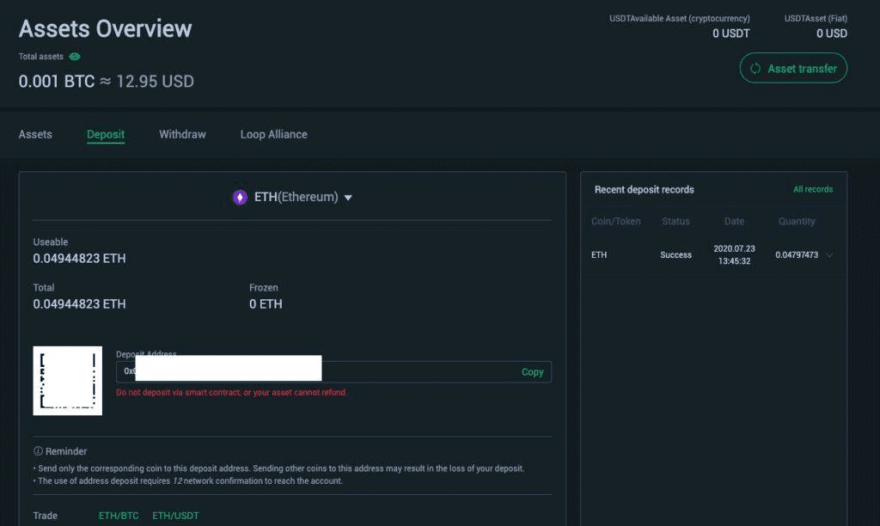Open the Loop Alliance tab
880x526 pixels.
pos(274,135)
